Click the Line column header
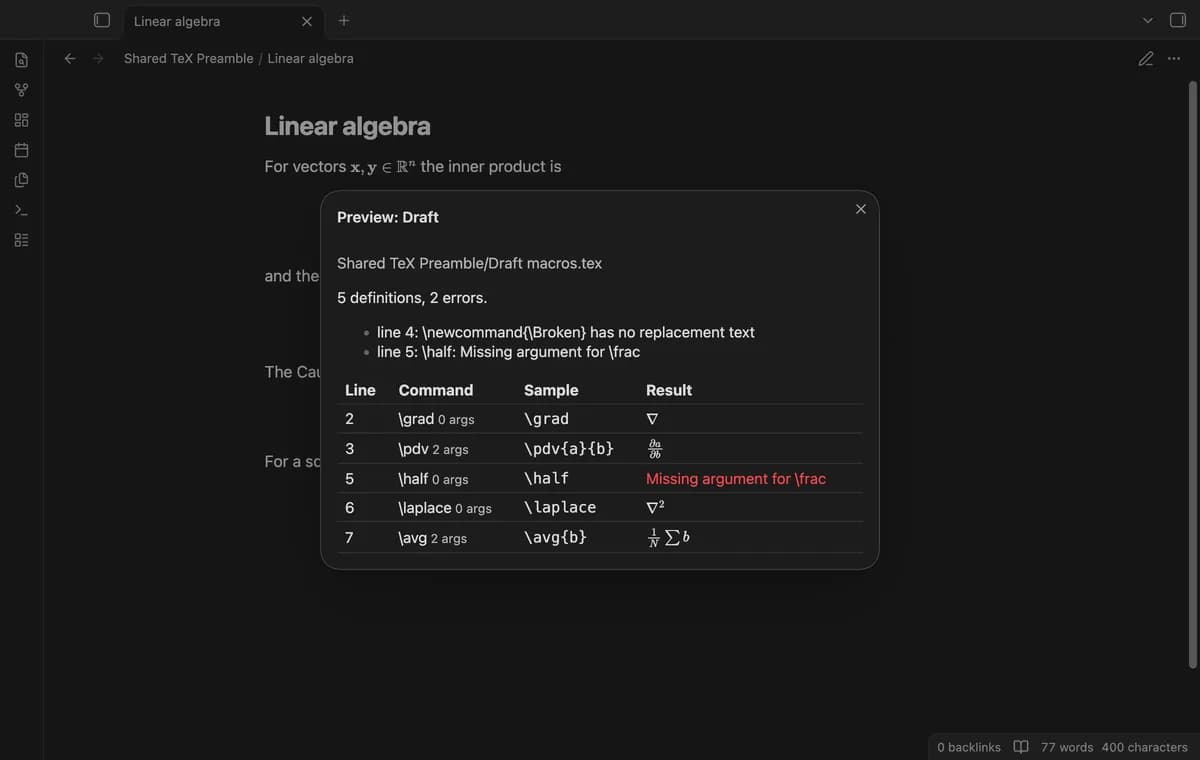This screenshot has width=1200, height=760. click(x=360, y=390)
